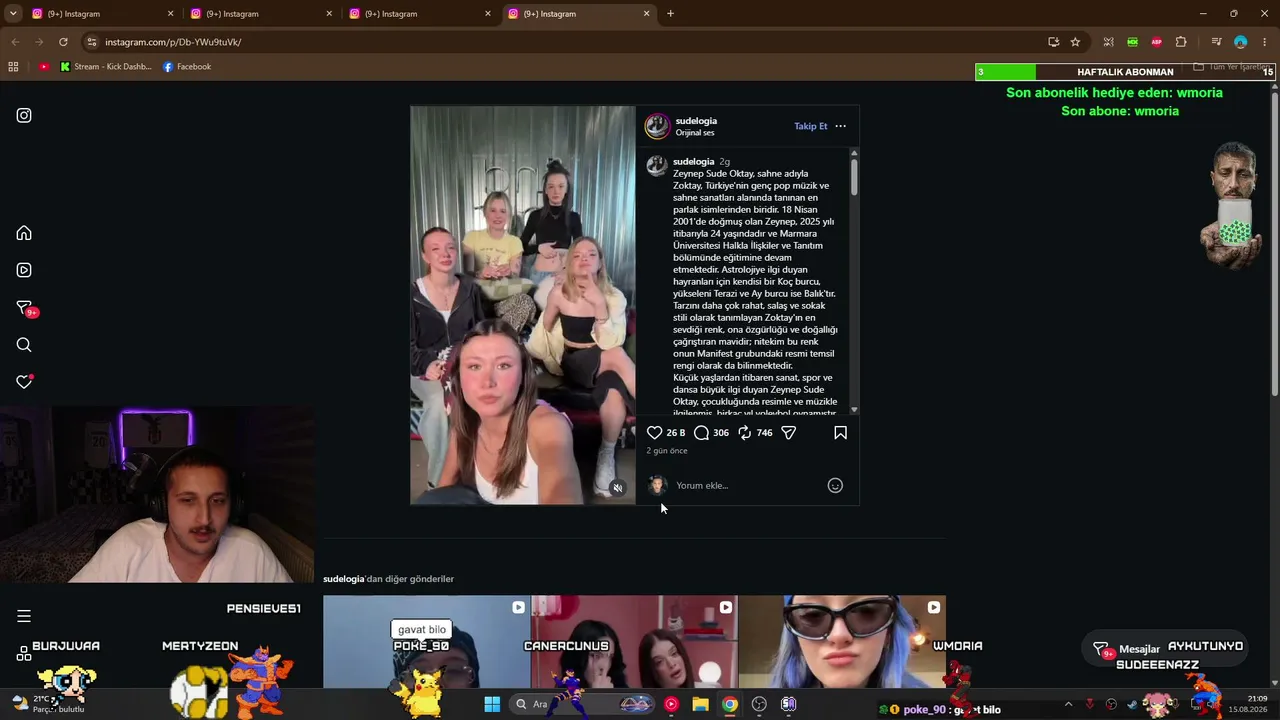The image size is (1280, 720).
Task: Open first related post thumbnail with gavat bilo
Action: [x=427, y=642]
